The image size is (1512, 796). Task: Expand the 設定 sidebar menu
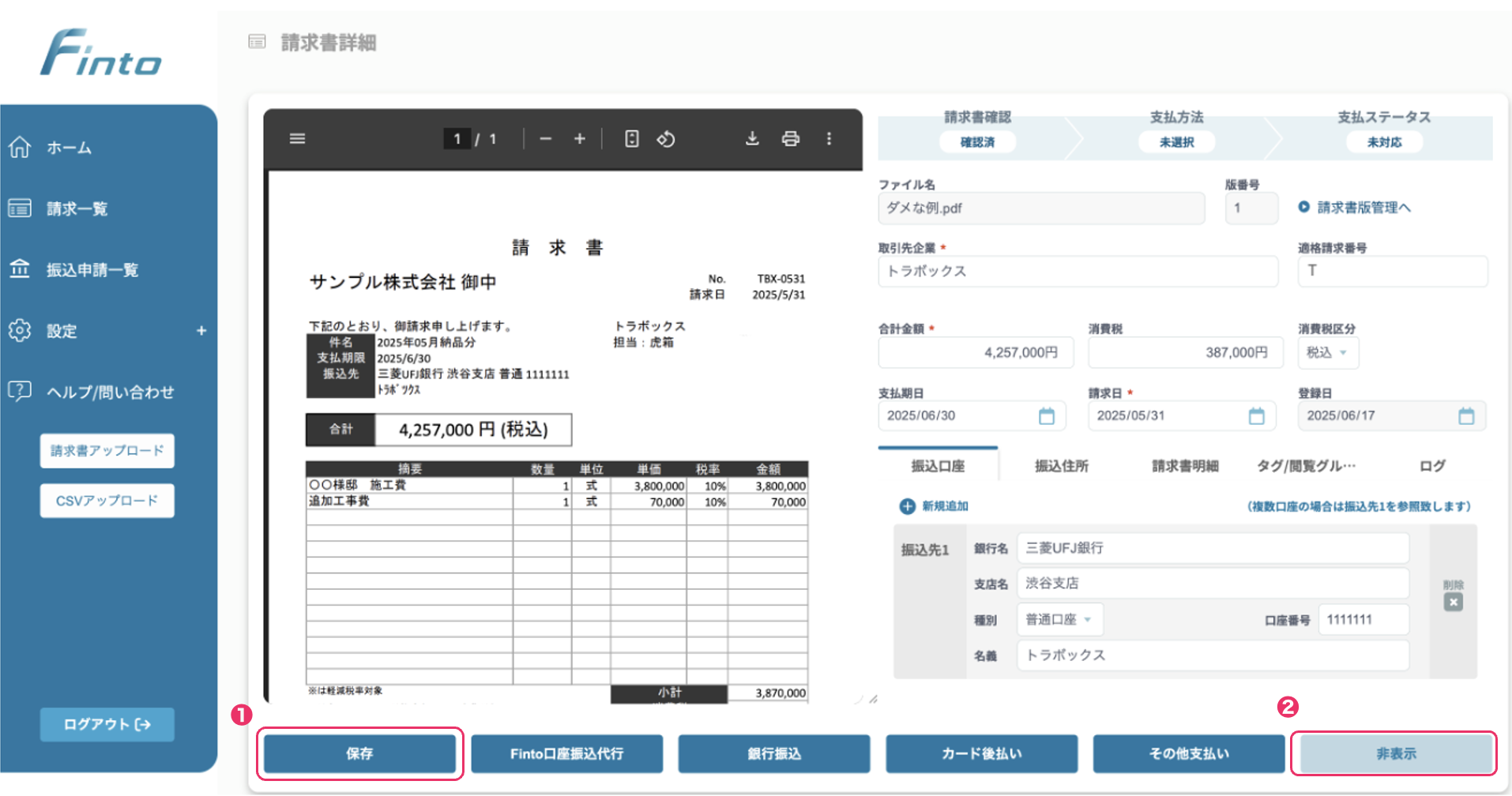tap(201, 331)
